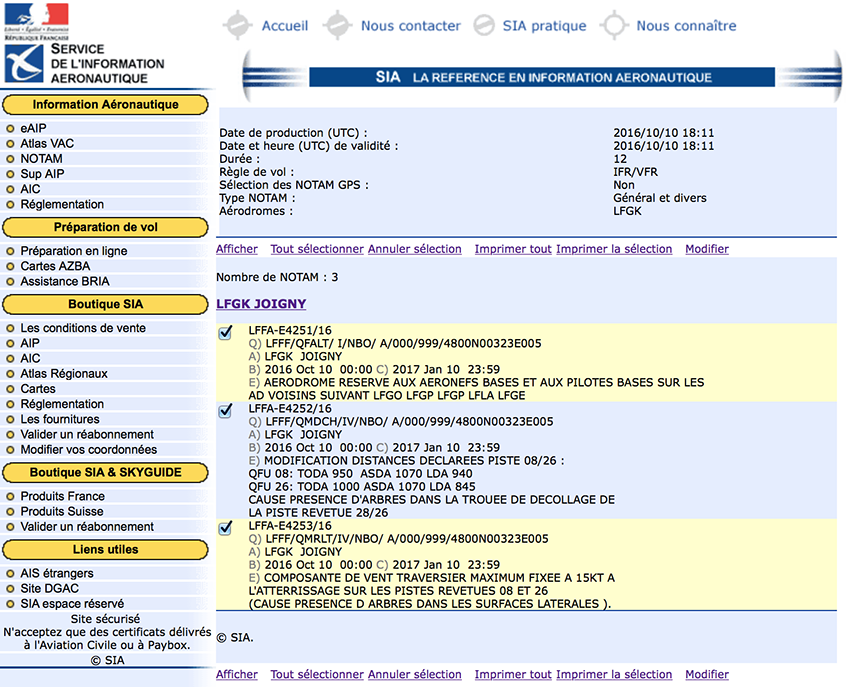Open Produits France link

(63, 496)
